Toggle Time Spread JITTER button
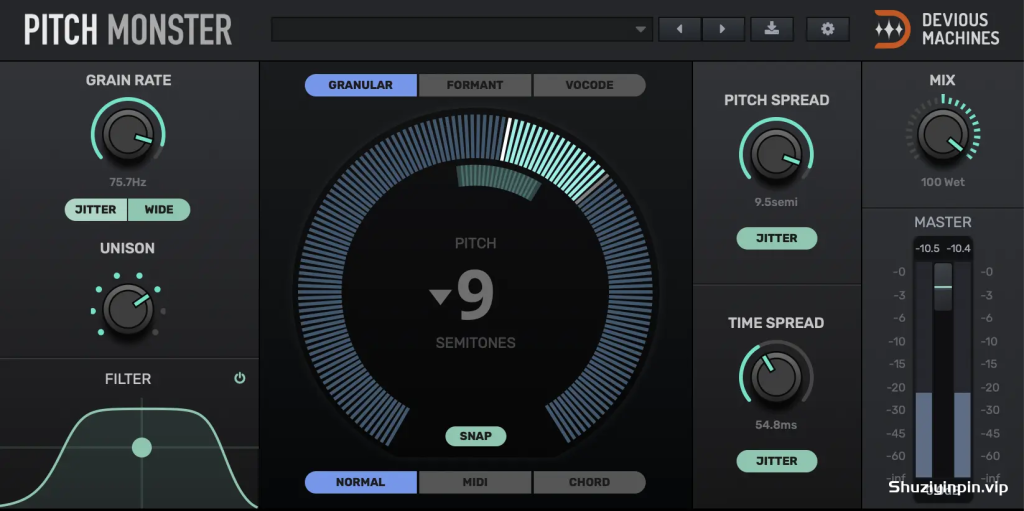1024x511 pixels. [x=776, y=461]
